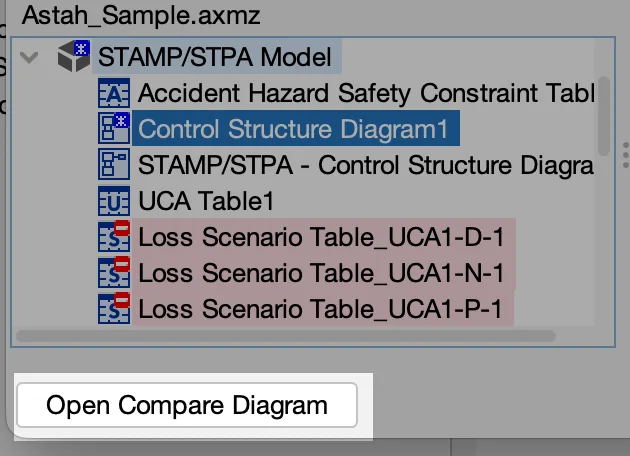Click the vertical scrollbar of the tree
The image size is (630, 456).
coord(603,116)
